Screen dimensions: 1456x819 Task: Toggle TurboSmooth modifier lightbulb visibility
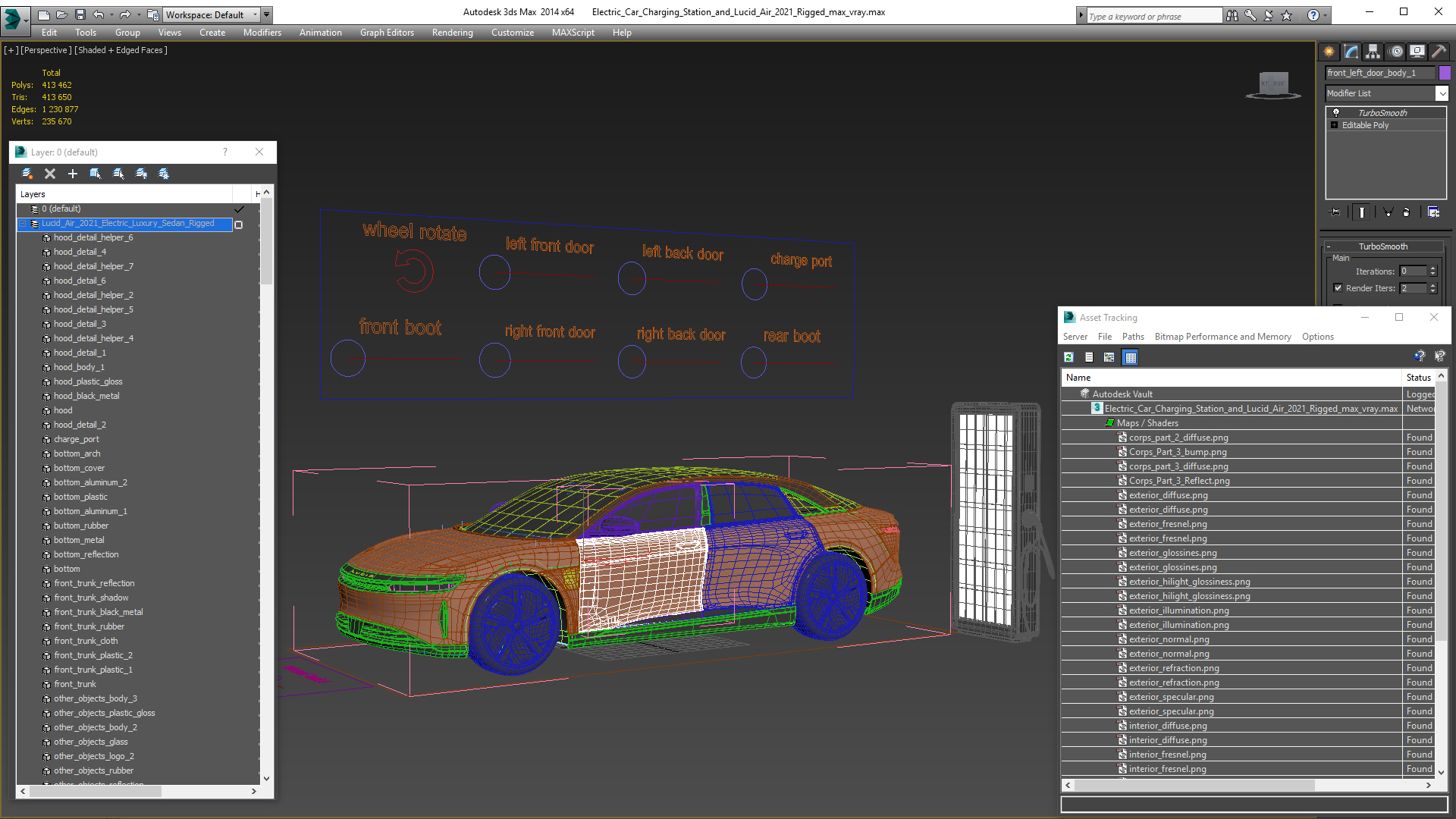[x=1336, y=113]
